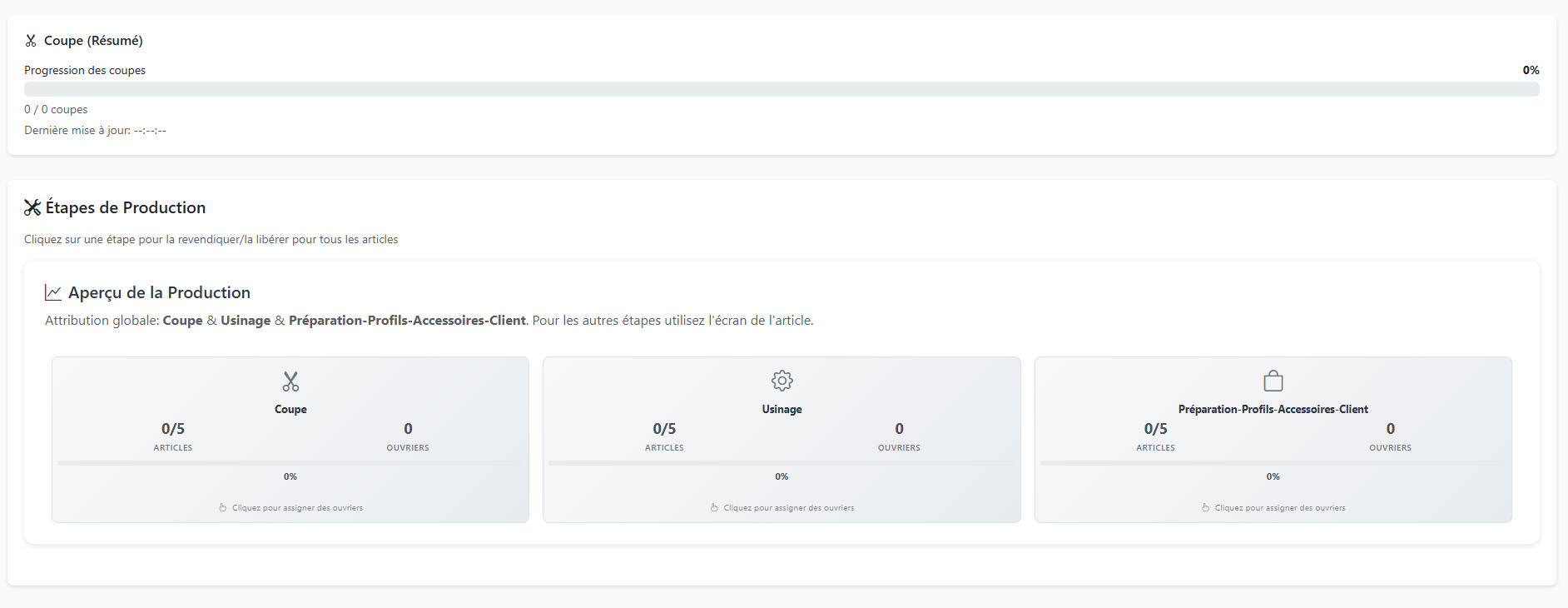Click the chart icon beside Aperçu de la Production
Viewport: 1568px width, 608px height.
point(53,292)
